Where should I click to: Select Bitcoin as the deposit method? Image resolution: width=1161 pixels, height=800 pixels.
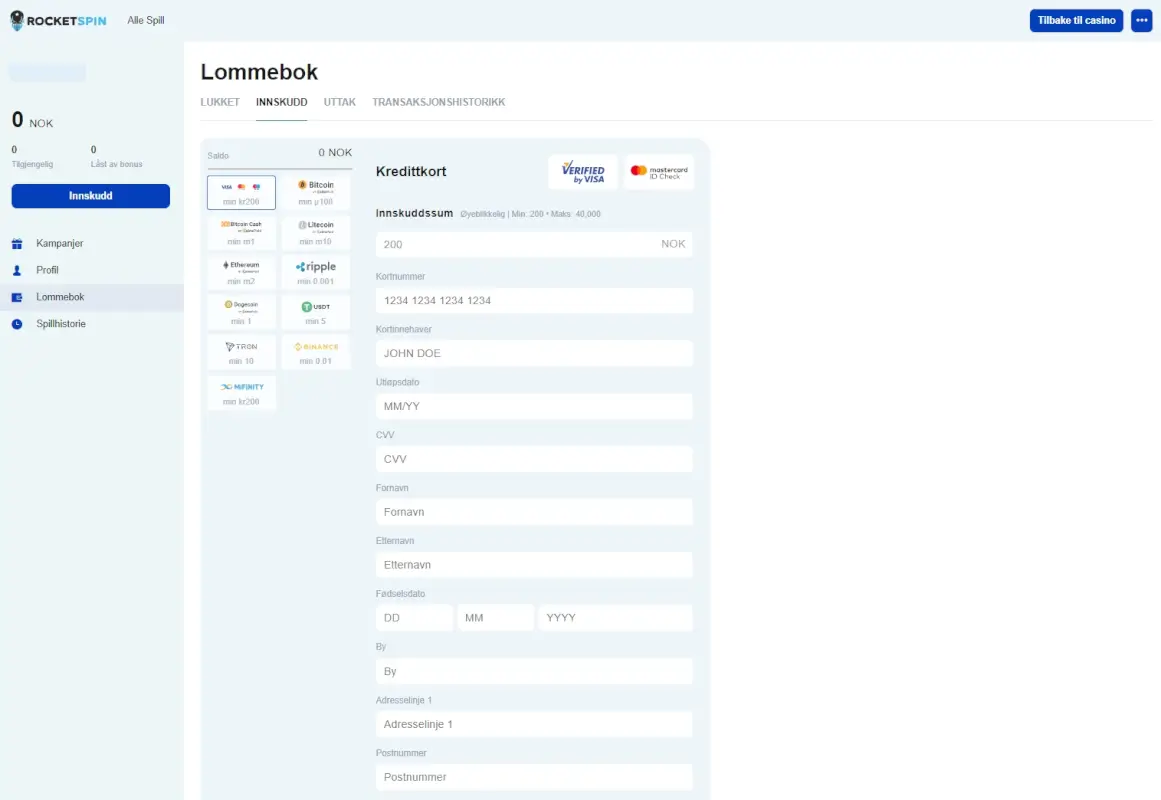316,192
